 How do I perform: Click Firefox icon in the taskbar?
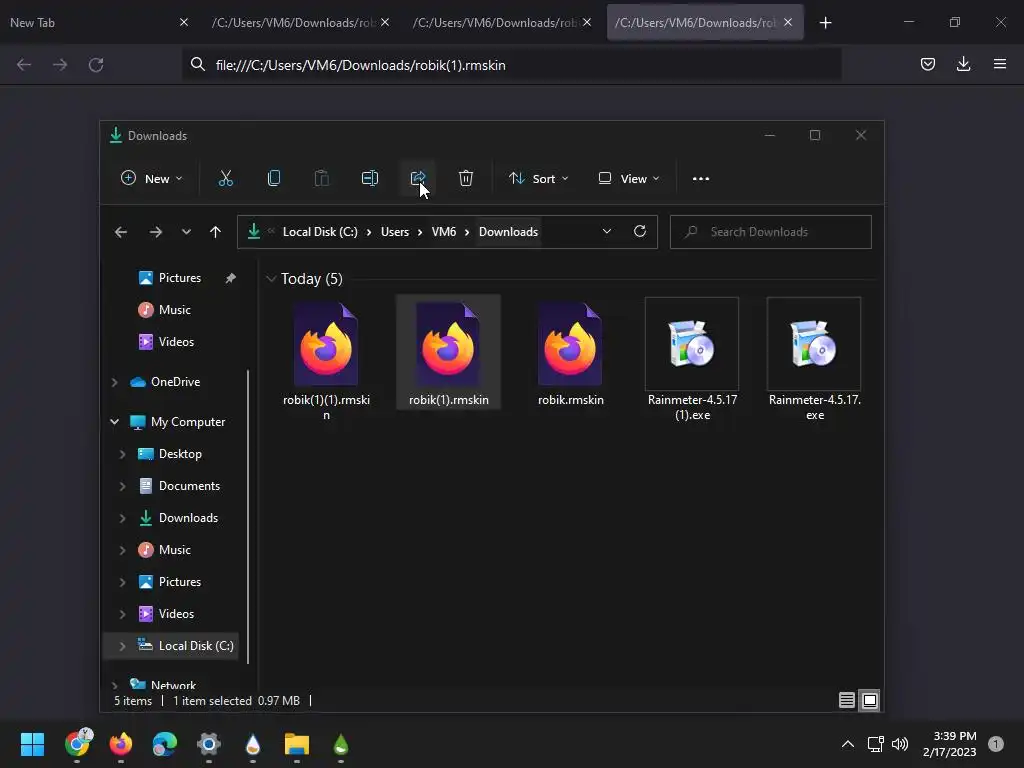121,744
